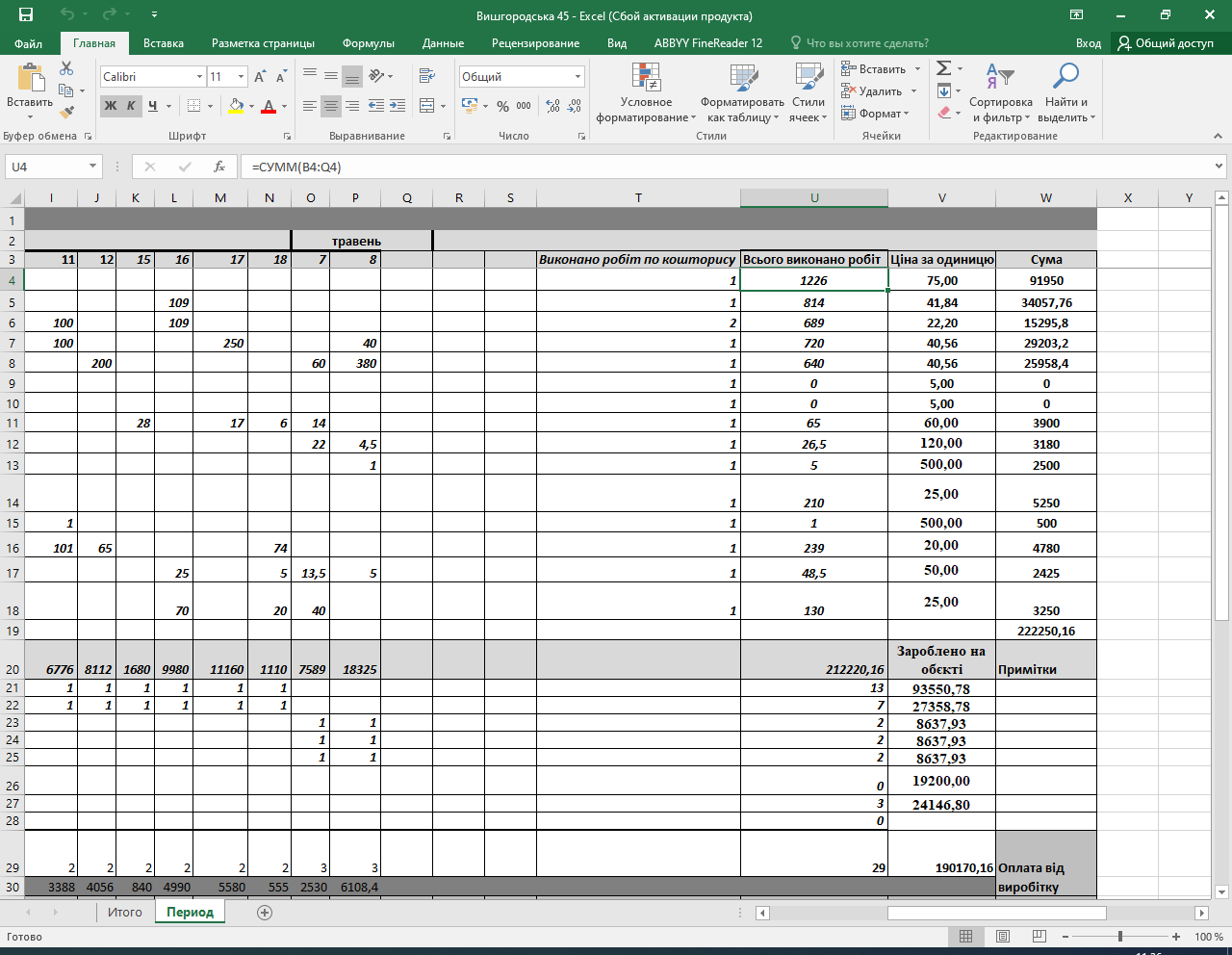Click the Borders icon in Font group
The image size is (1232, 955).
(x=194, y=106)
